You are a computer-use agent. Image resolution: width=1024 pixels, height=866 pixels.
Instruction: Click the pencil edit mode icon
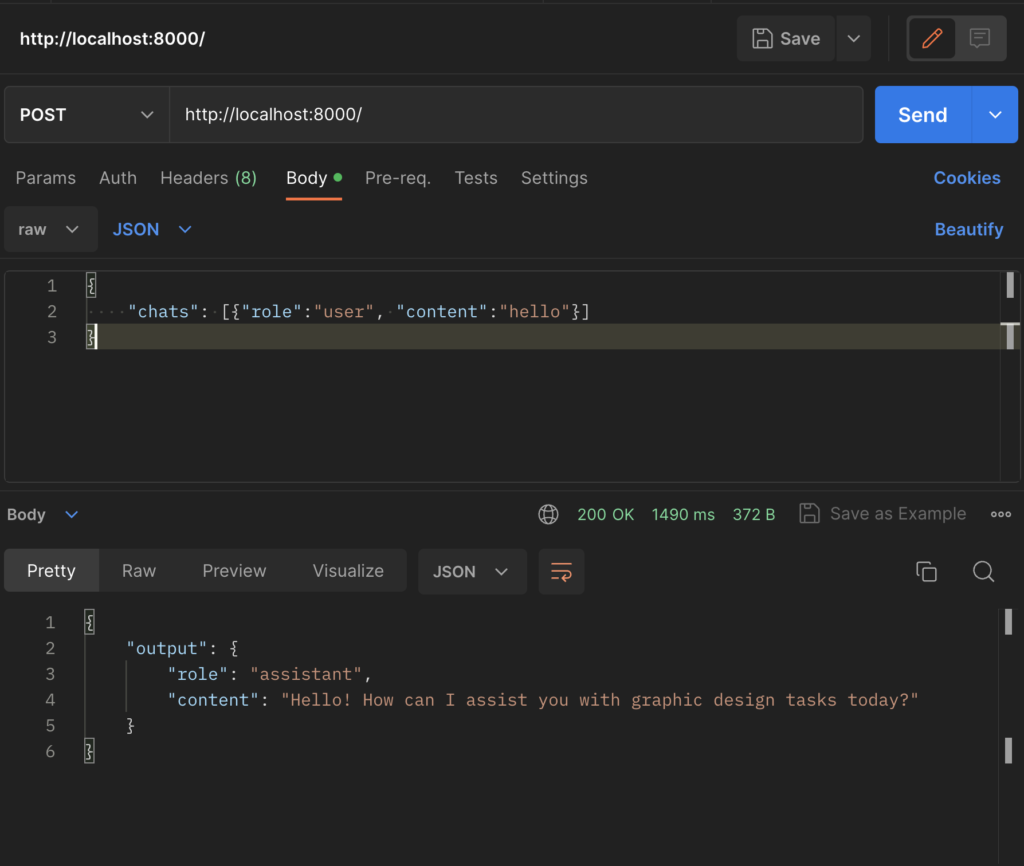[x=932, y=39]
